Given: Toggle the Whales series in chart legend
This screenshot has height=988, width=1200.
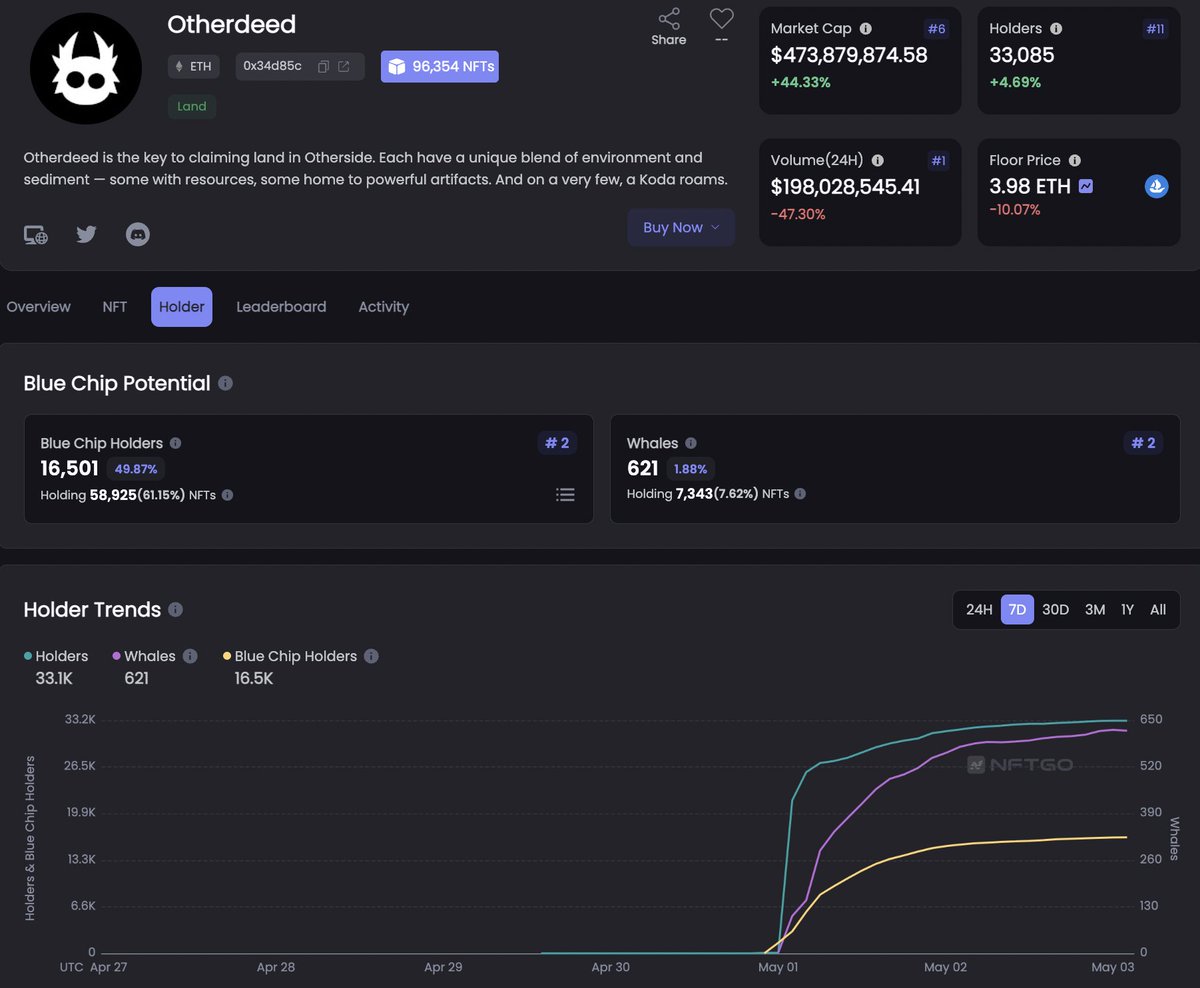Looking at the screenshot, I should pos(144,657).
